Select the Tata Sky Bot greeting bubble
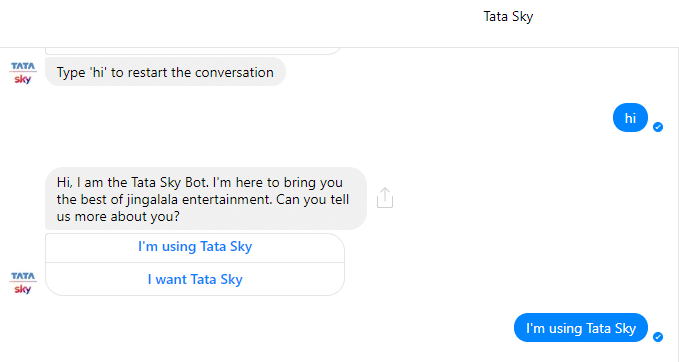Viewport: 679px width, 362px height. [x=206, y=199]
